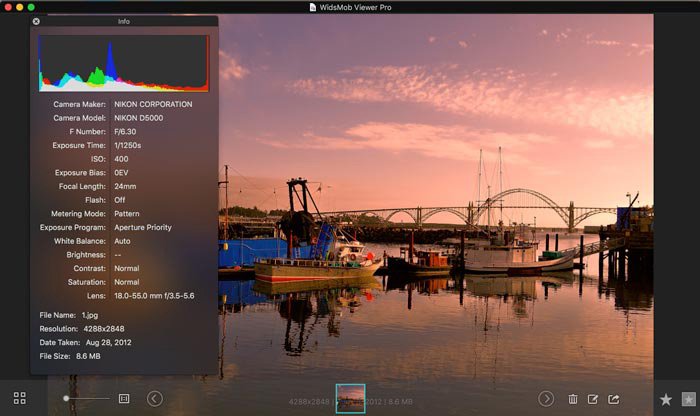700x416 pixels.
Task: Open the thumbnail grid view
Action: (20, 398)
